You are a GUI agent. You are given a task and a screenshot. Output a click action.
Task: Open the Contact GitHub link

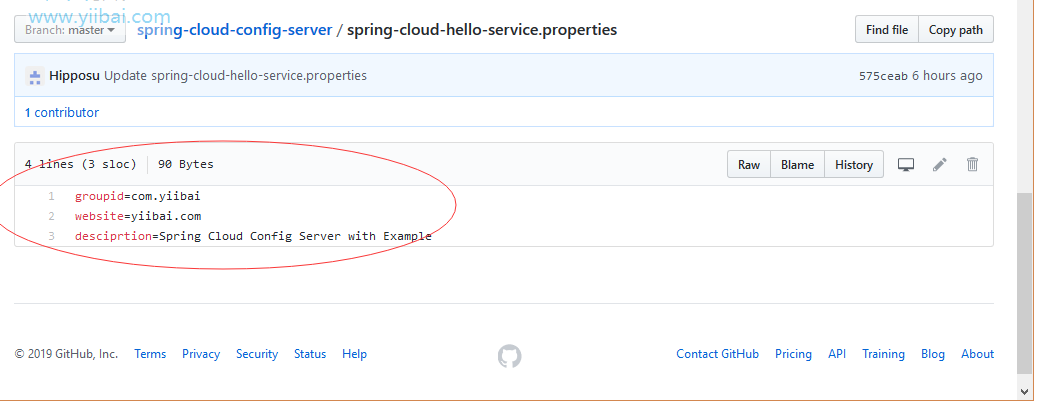[x=717, y=354]
